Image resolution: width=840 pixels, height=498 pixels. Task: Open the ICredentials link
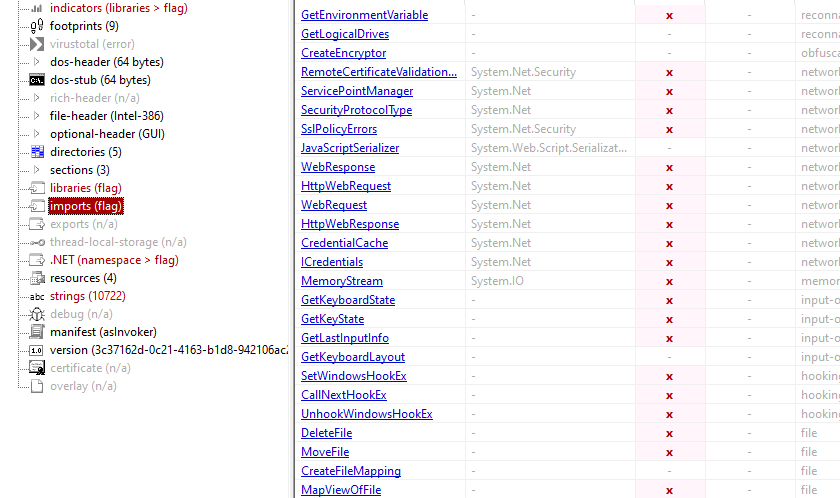(332, 262)
